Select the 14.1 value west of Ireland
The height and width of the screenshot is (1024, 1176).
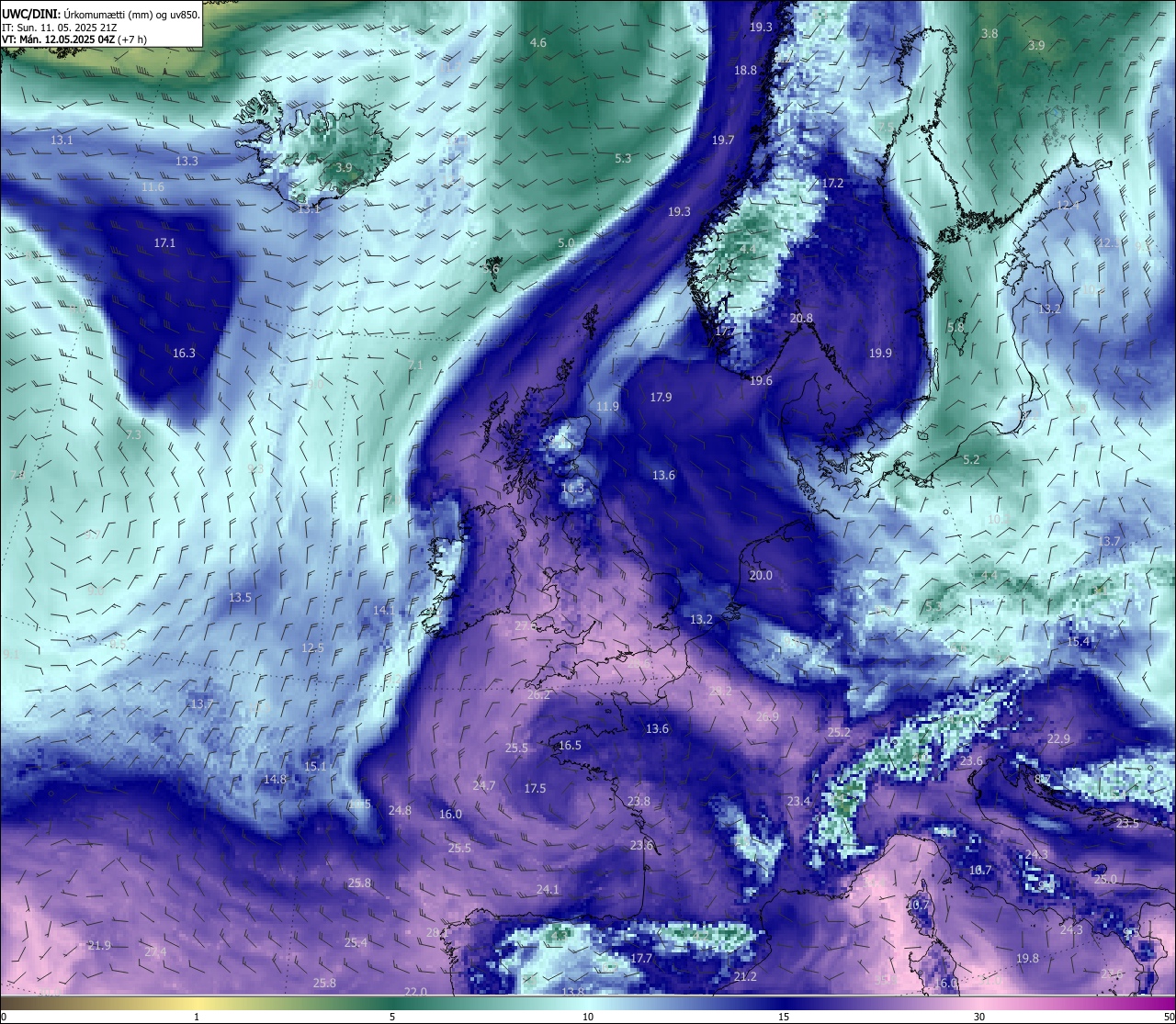tap(383, 611)
